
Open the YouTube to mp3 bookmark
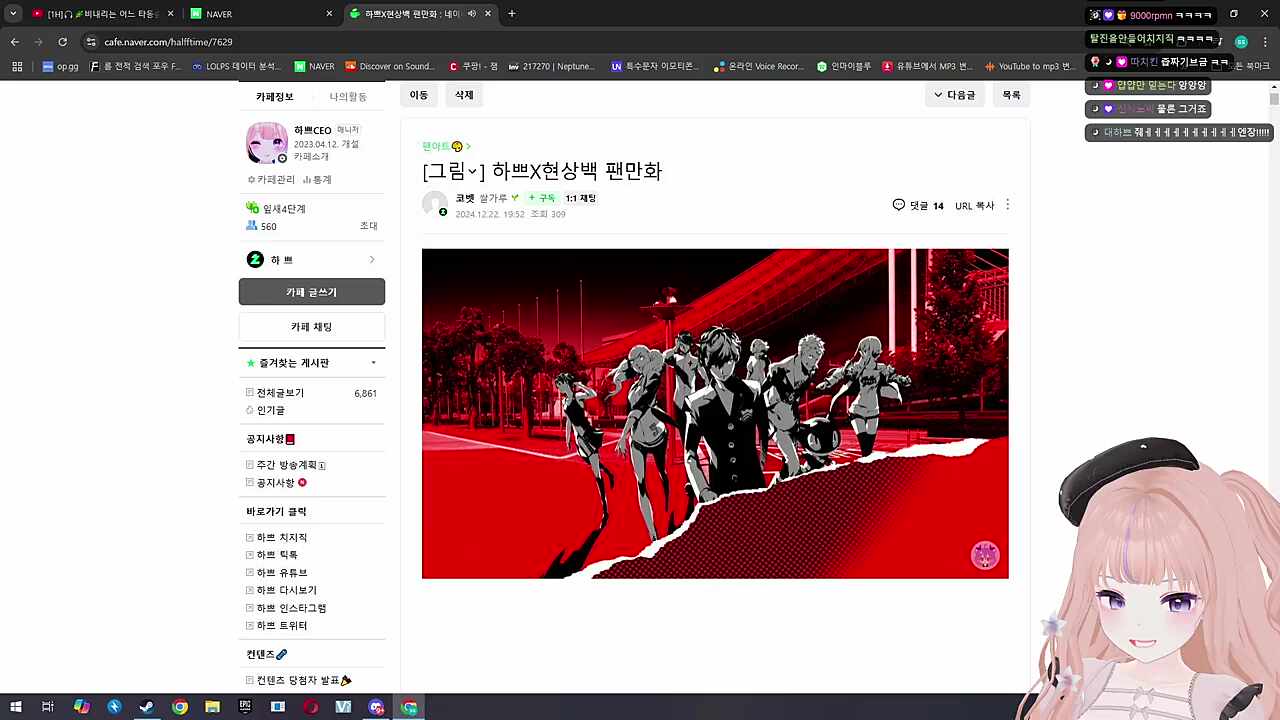[1028, 66]
